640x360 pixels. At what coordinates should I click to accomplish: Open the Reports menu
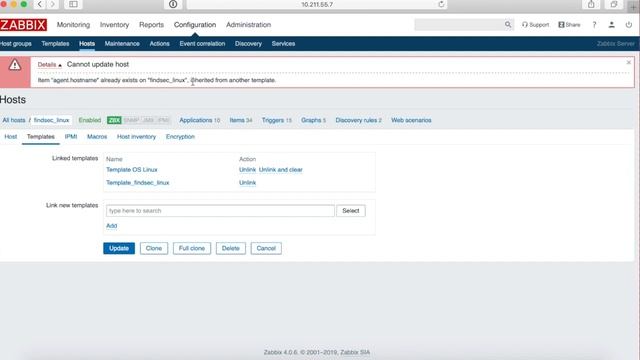pos(151,24)
